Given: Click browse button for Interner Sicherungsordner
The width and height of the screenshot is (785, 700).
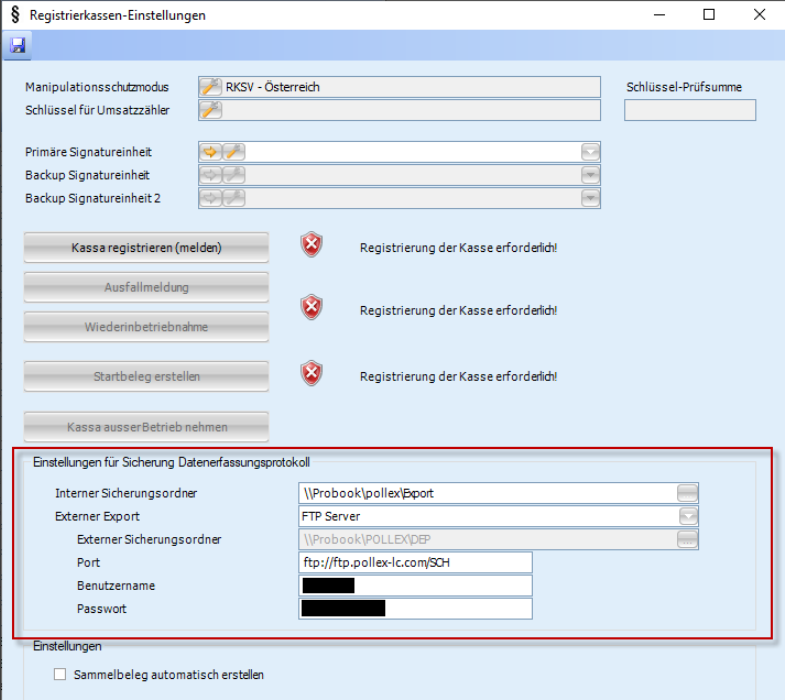Looking at the screenshot, I should coord(687,493).
